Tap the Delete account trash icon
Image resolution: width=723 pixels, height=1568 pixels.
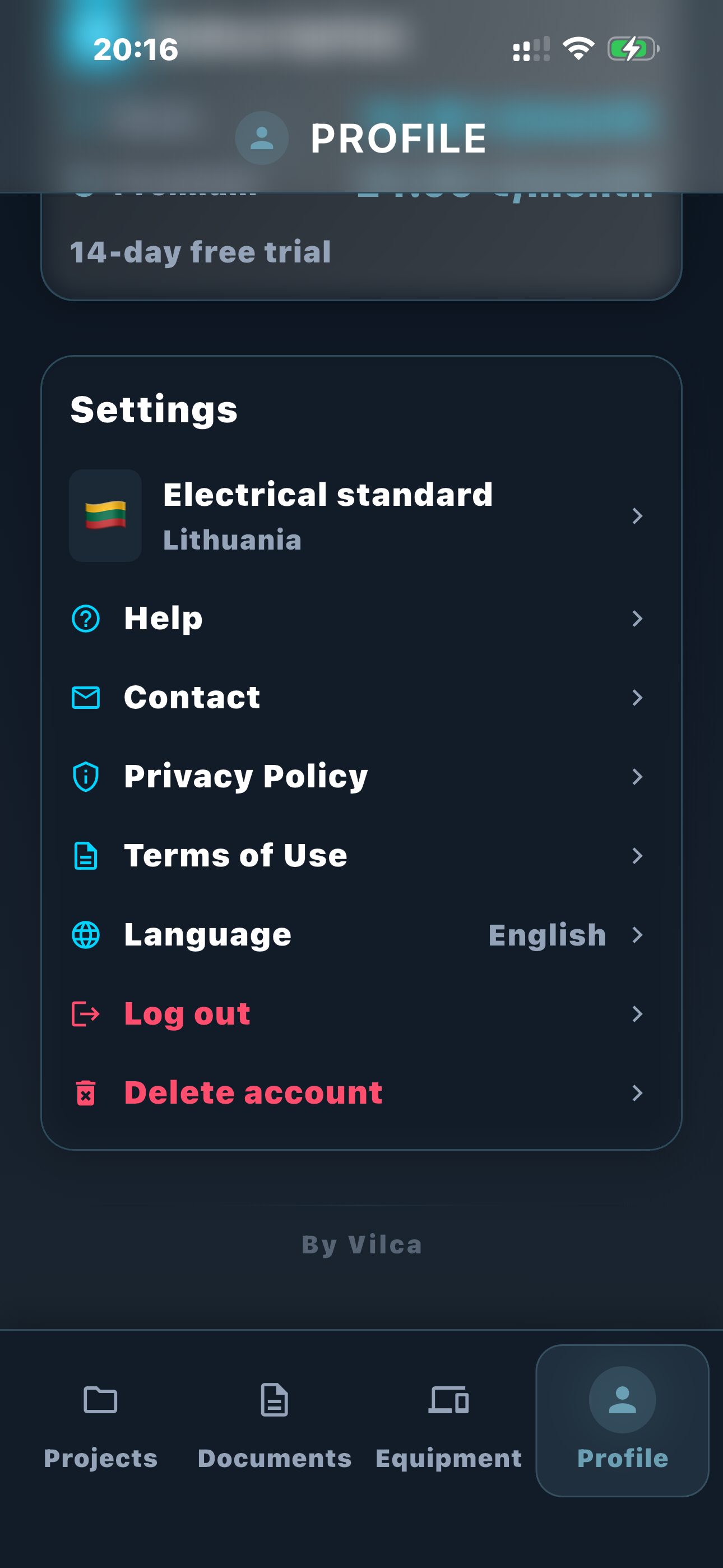[86, 1093]
